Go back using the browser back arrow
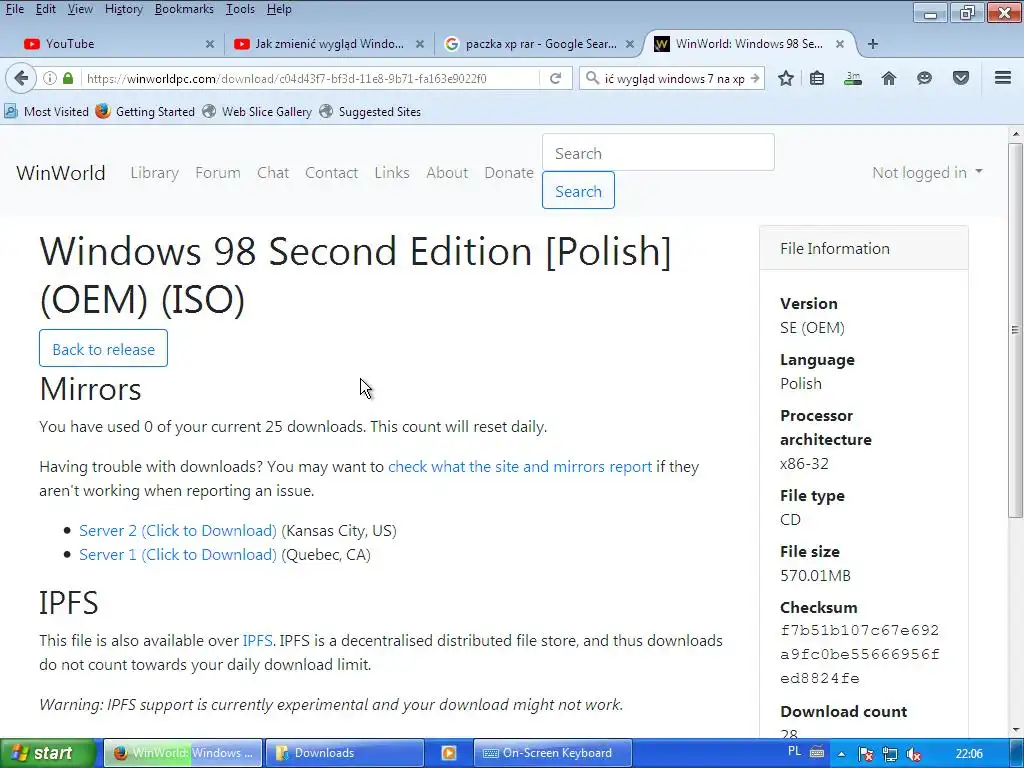Viewport: 1024px width, 768px height. 20,78
